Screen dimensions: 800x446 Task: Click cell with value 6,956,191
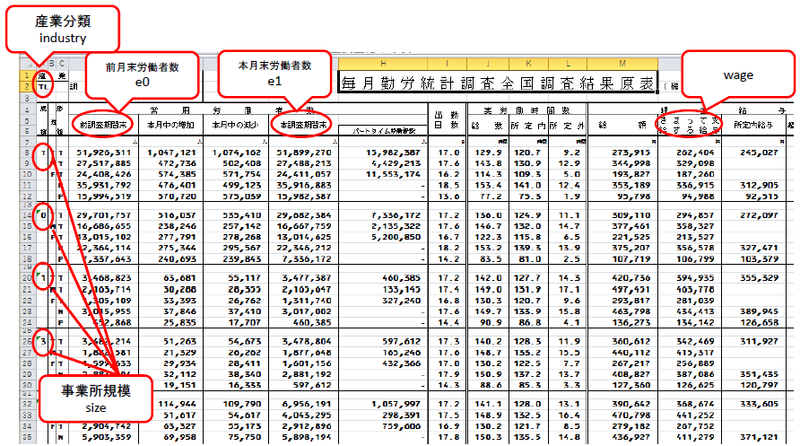coord(305,404)
